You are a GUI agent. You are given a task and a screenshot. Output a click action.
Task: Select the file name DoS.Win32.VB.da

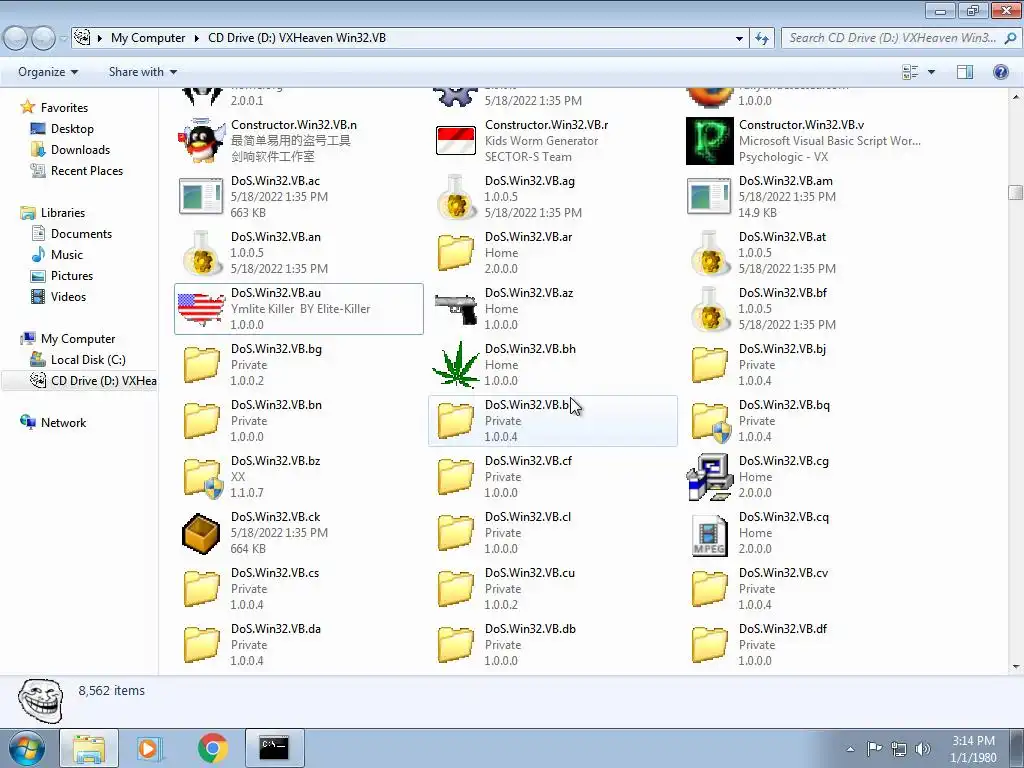pyautogui.click(x=276, y=629)
